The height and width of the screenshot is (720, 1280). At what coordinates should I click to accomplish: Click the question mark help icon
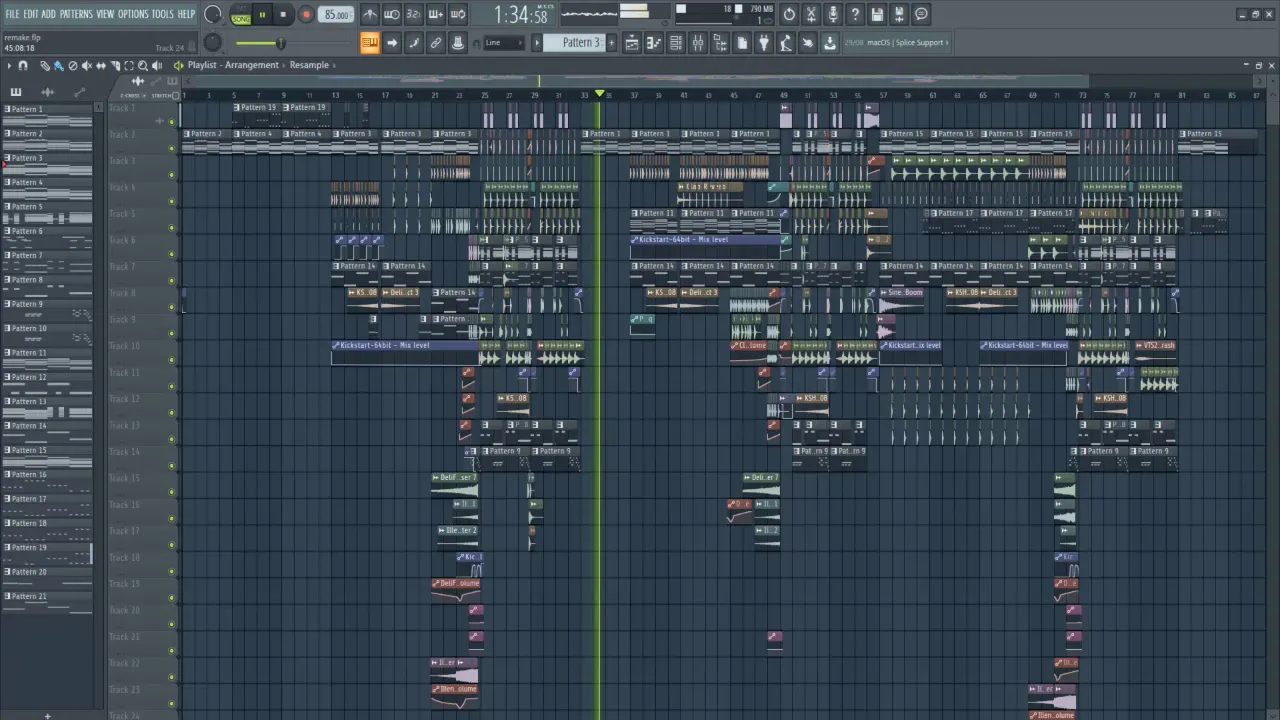pyautogui.click(x=855, y=14)
